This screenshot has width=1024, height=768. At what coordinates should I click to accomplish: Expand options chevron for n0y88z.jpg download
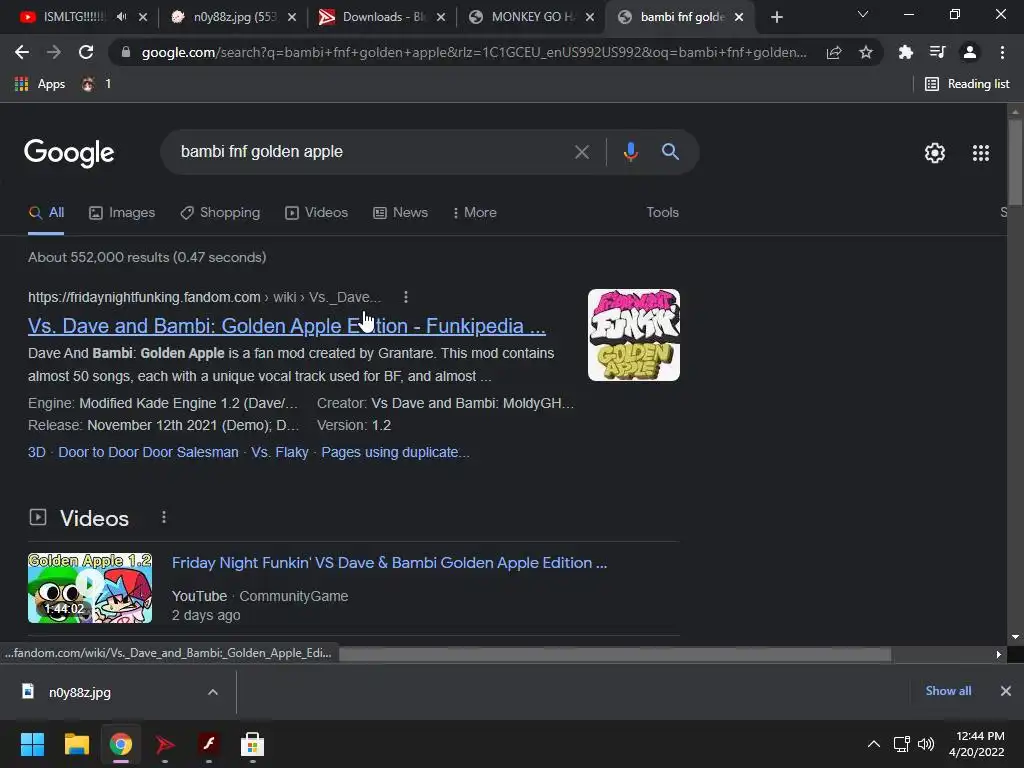click(x=212, y=692)
